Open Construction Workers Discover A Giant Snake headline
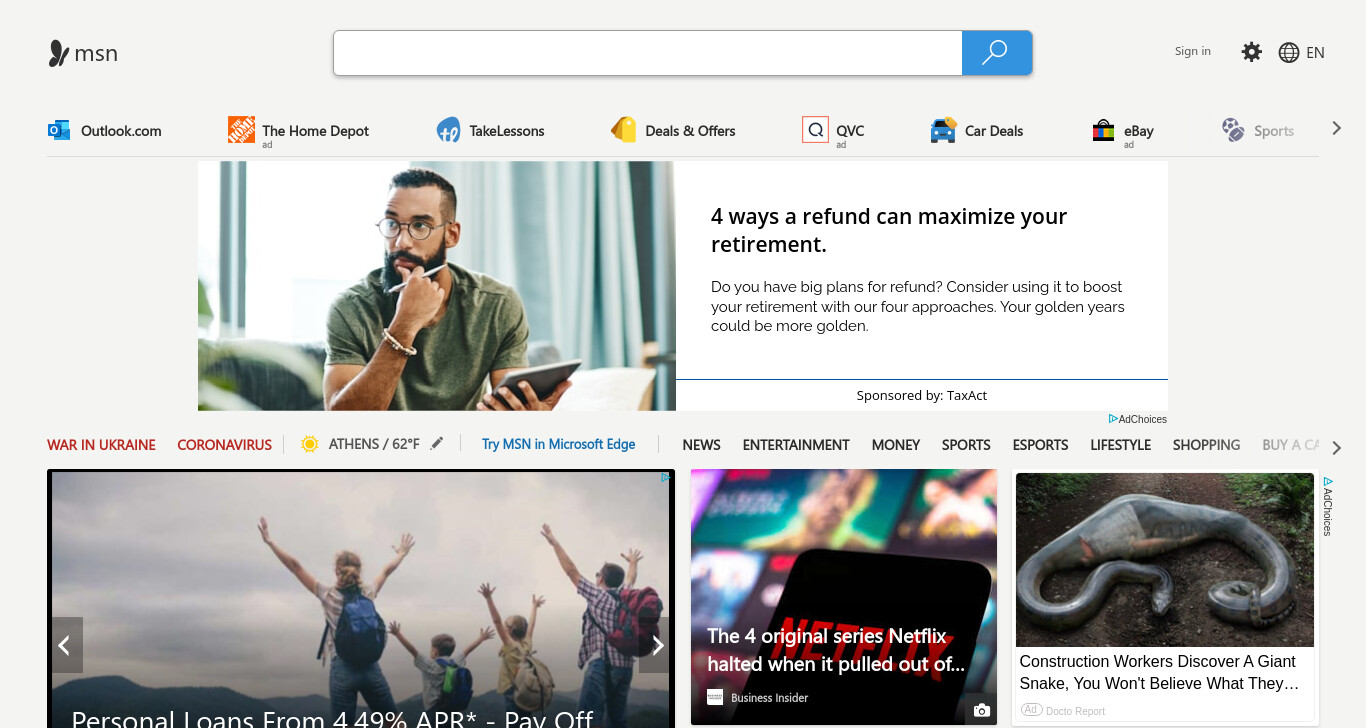The image size is (1366, 728). pos(1159,672)
